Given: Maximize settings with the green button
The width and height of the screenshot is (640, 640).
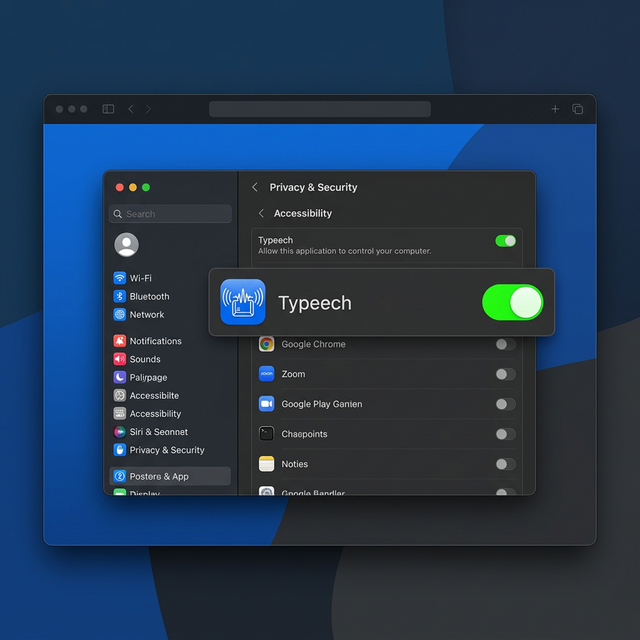Looking at the screenshot, I should pos(146,187).
